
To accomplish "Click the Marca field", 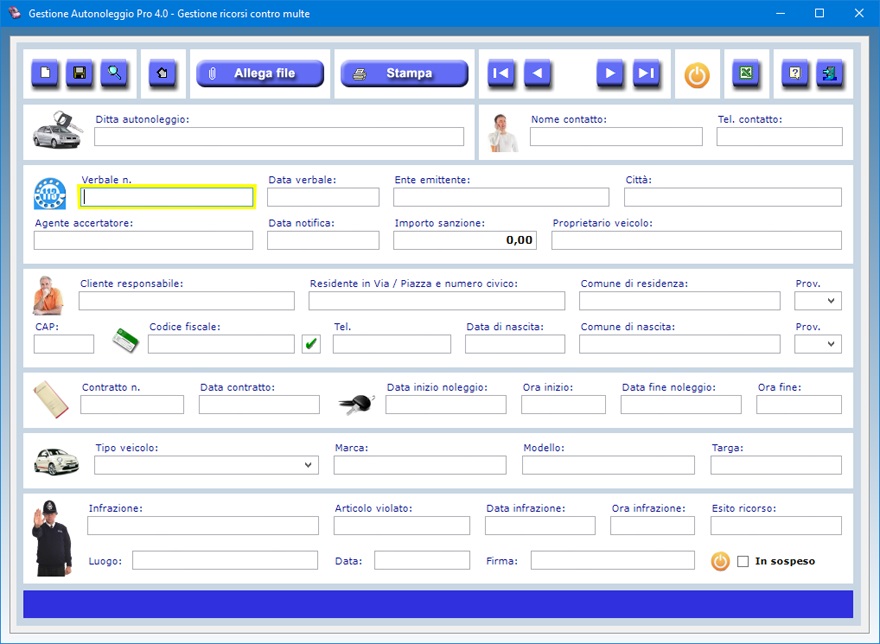I will pyautogui.click(x=420, y=465).
